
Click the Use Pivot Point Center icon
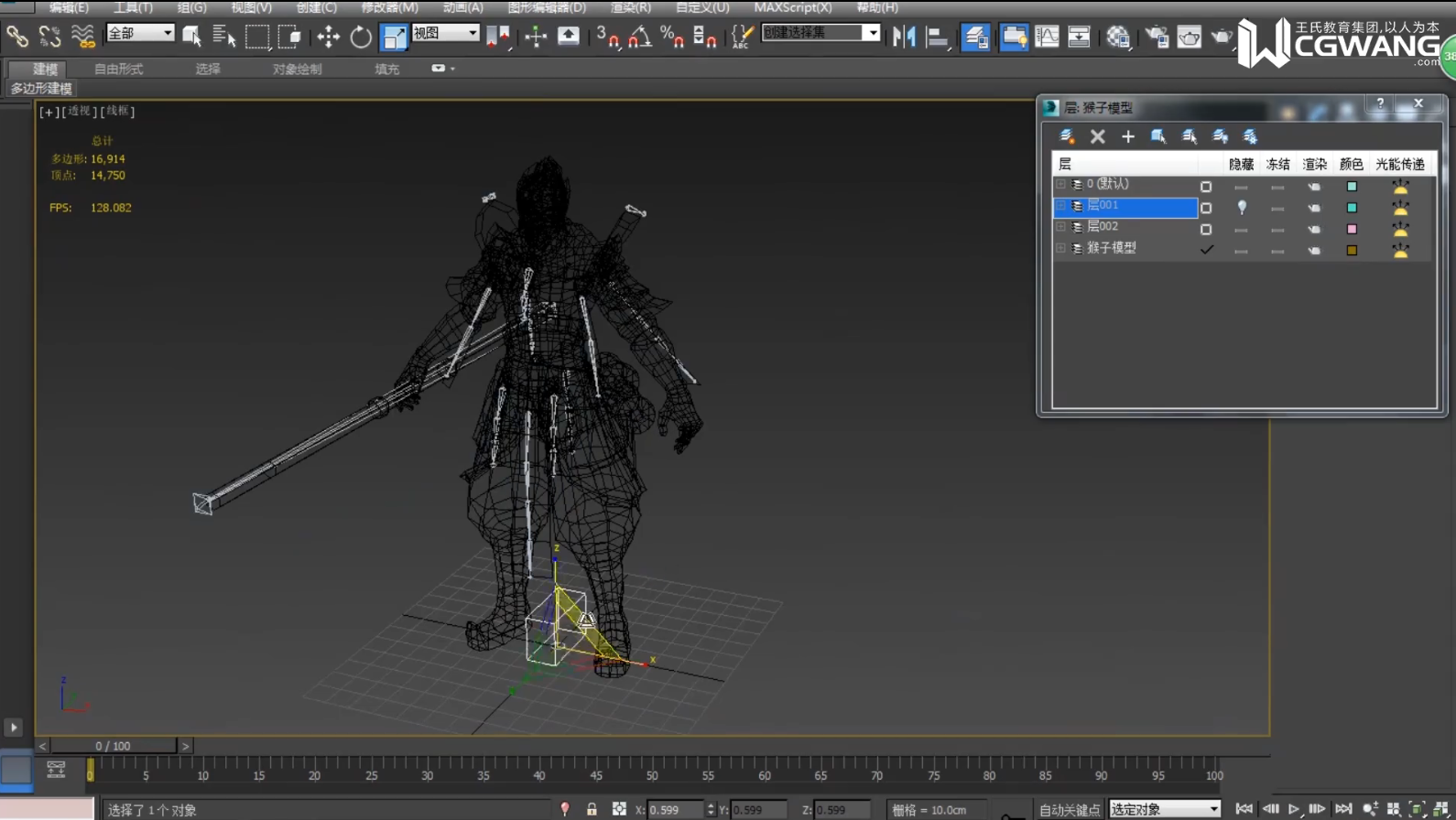point(498,37)
